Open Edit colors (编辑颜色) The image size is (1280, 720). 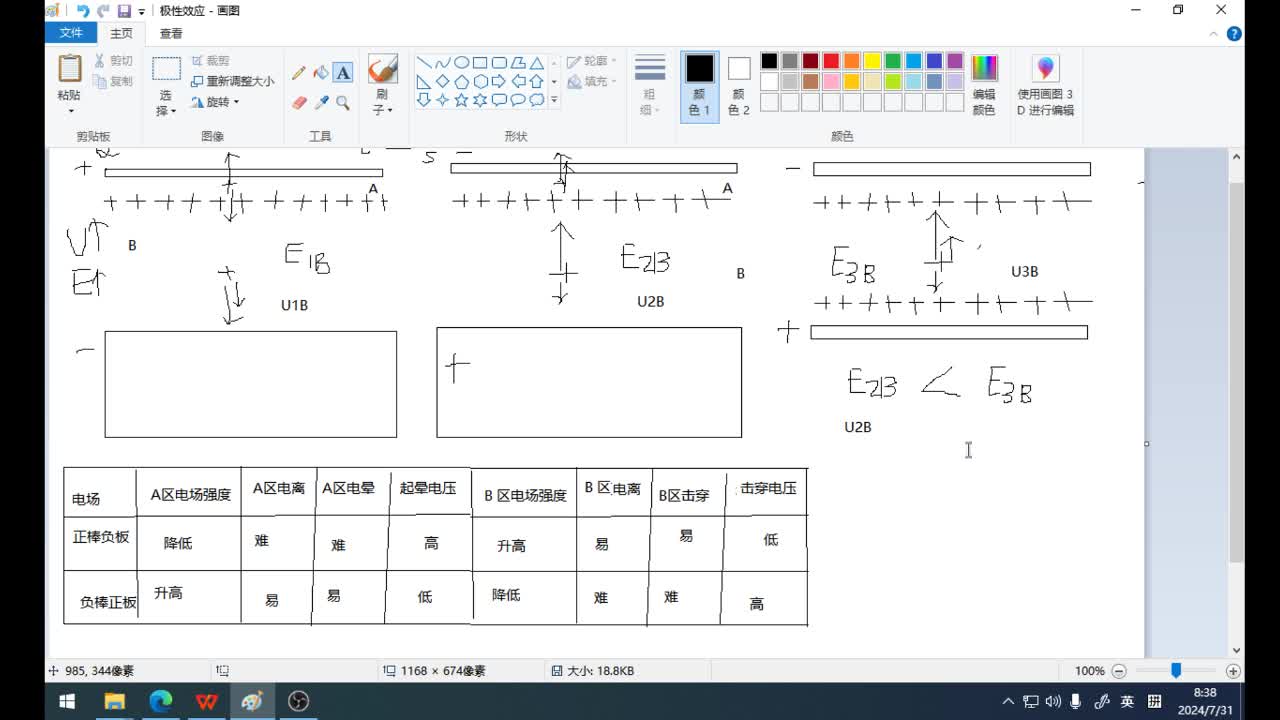tap(984, 86)
